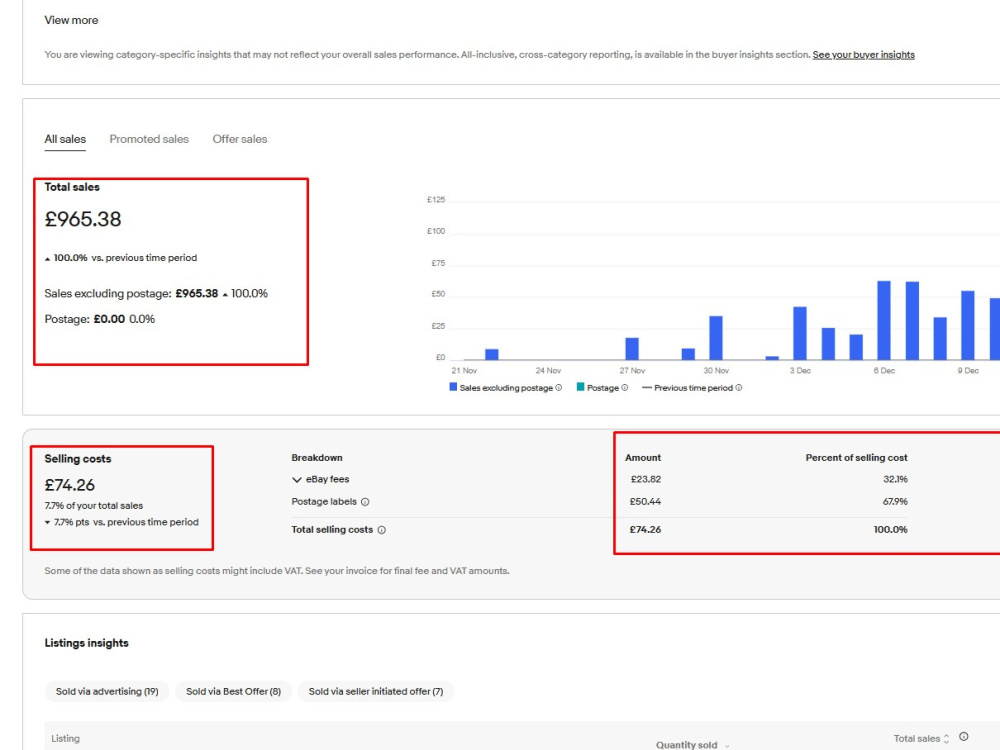This screenshot has height=750, width=1000.
Task: Sort table by Total sales column arrows
Action: [946, 739]
